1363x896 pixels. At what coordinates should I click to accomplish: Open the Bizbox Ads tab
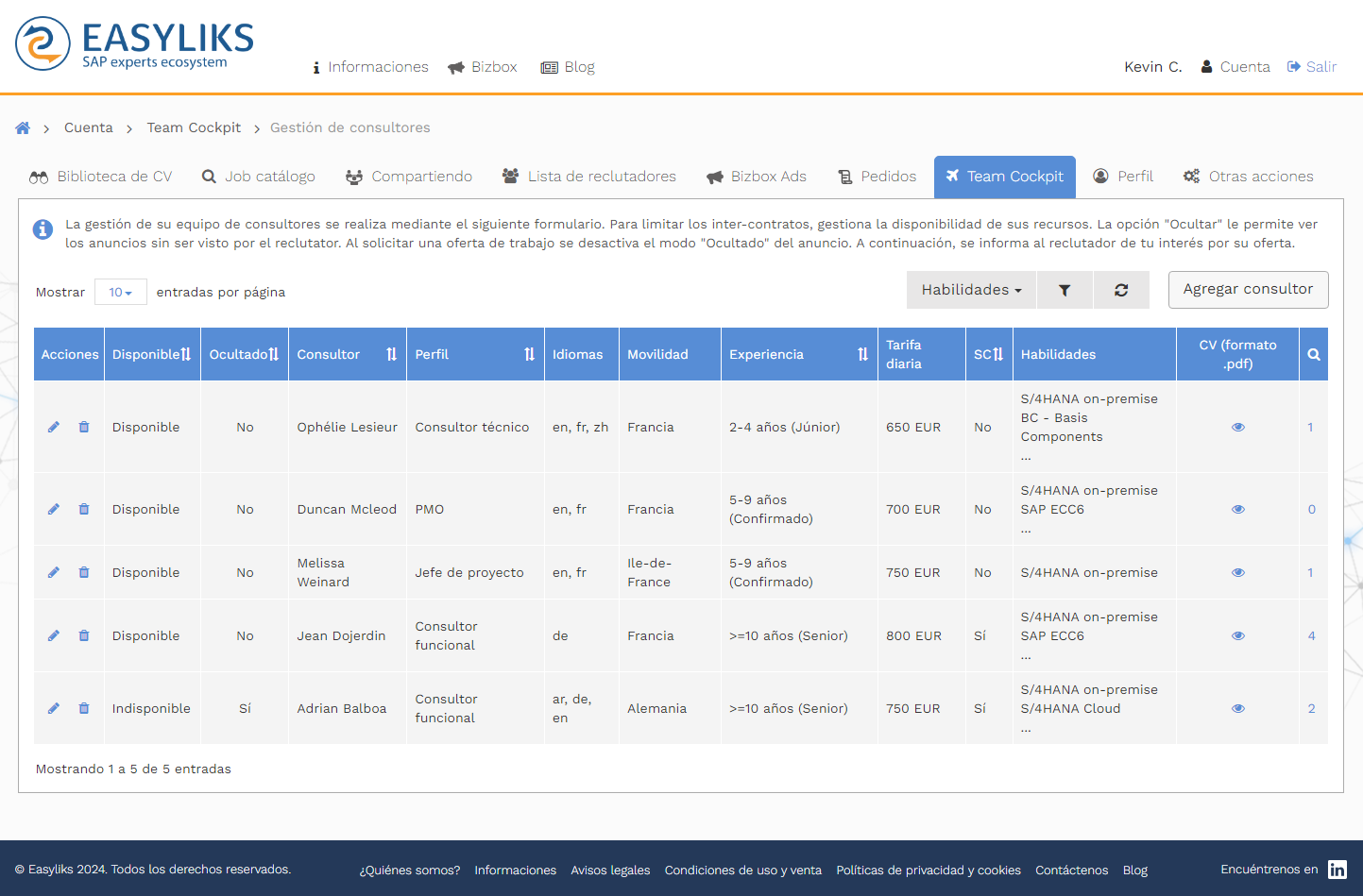point(757,177)
